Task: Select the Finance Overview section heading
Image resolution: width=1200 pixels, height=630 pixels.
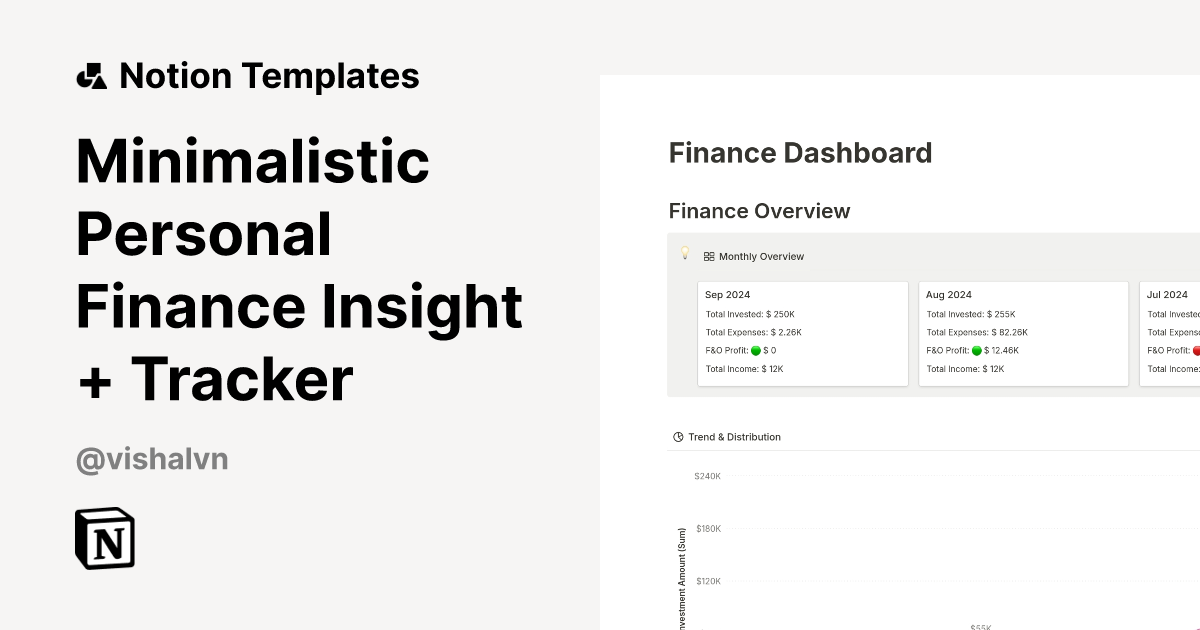Action: [x=759, y=211]
